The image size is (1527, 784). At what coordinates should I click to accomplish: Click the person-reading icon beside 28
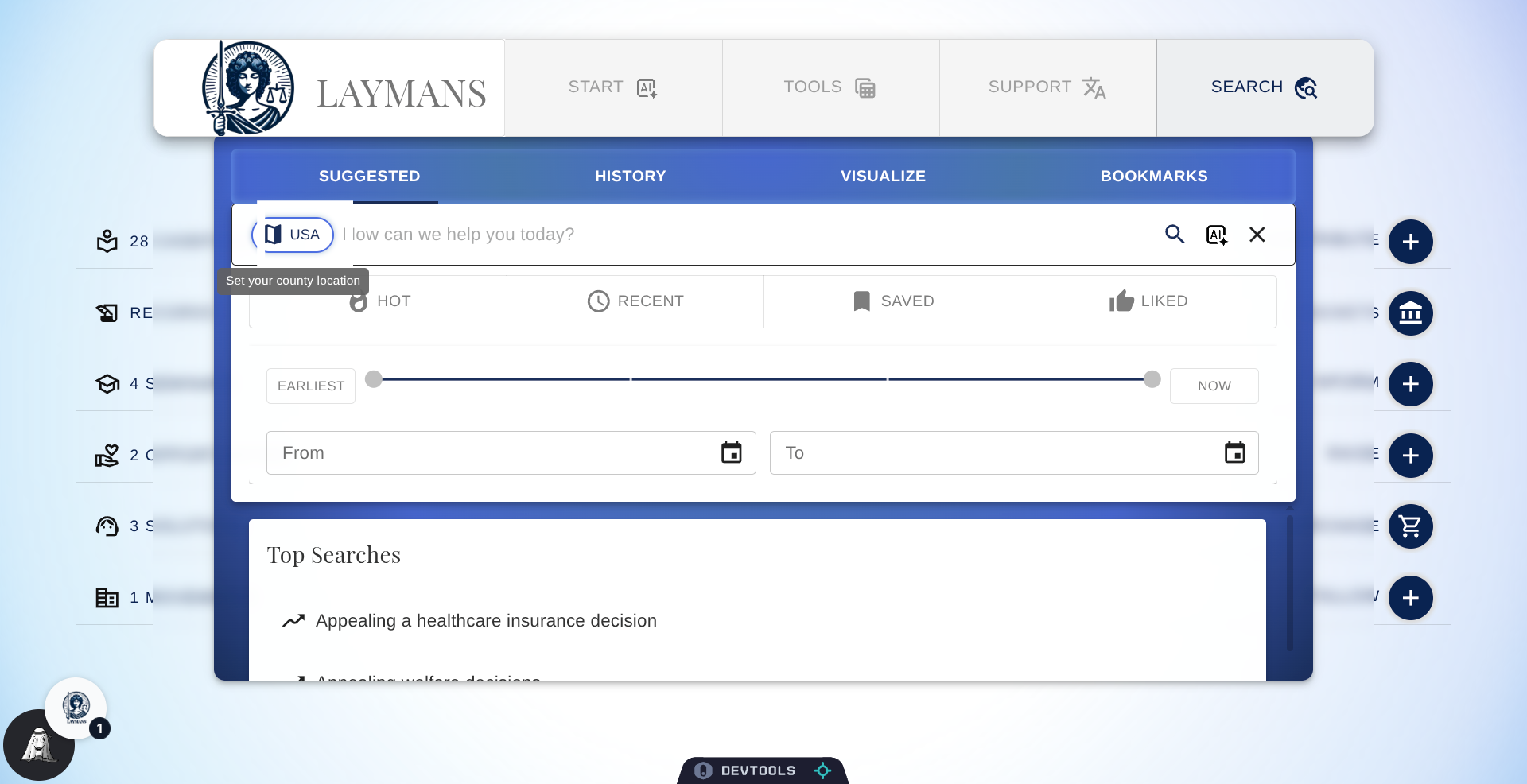click(107, 241)
